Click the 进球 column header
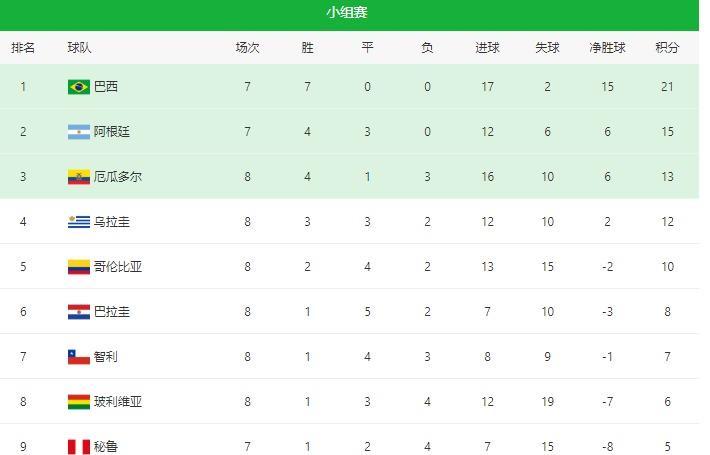Viewport: 710px width, 455px height. tap(487, 48)
